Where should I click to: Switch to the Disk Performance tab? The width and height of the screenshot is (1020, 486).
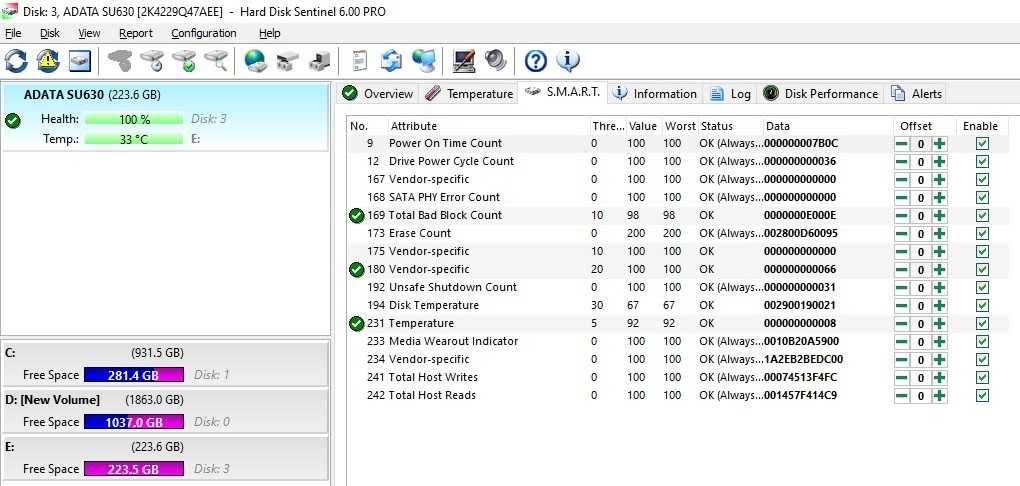coord(821,94)
